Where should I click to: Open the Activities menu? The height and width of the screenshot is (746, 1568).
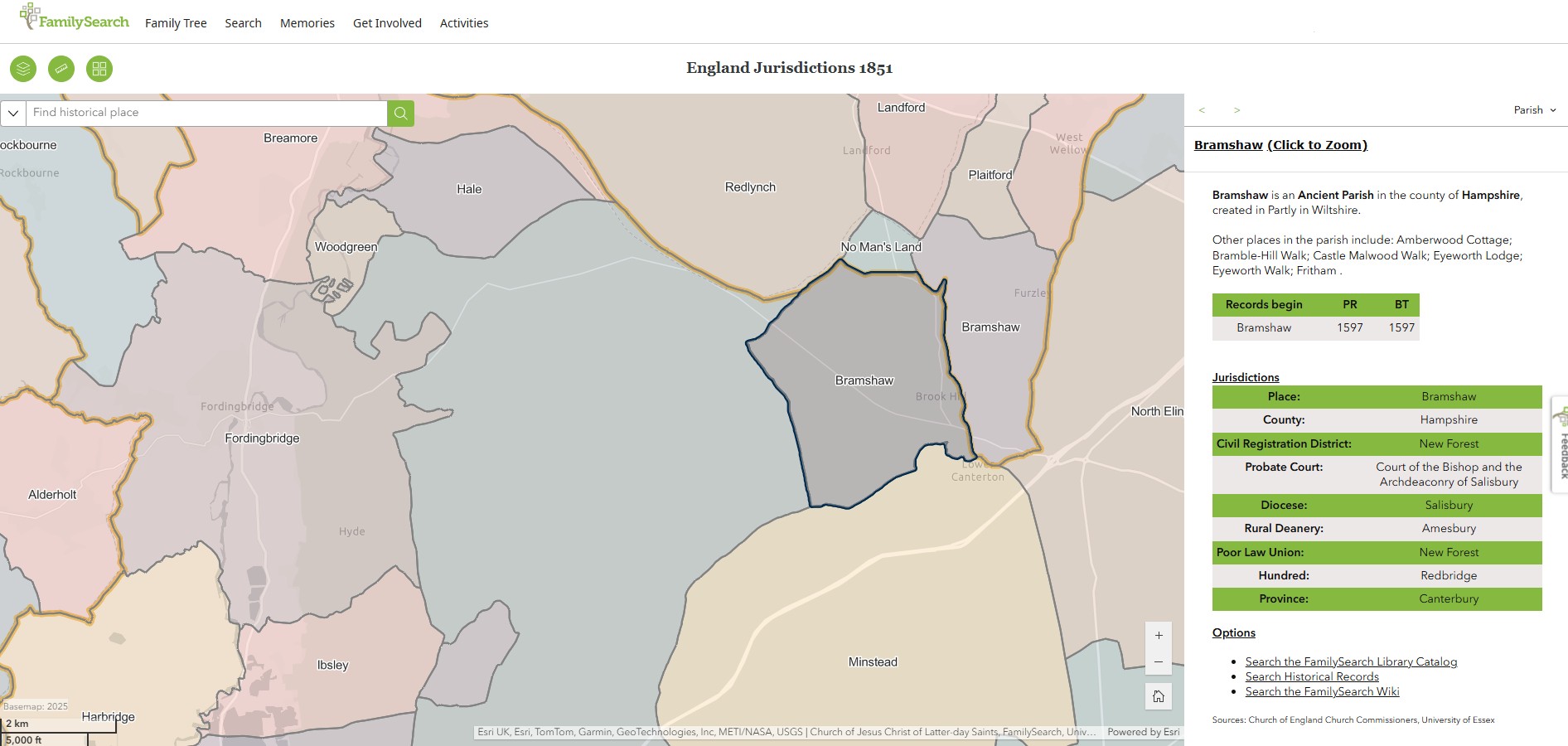tap(463, 23)
